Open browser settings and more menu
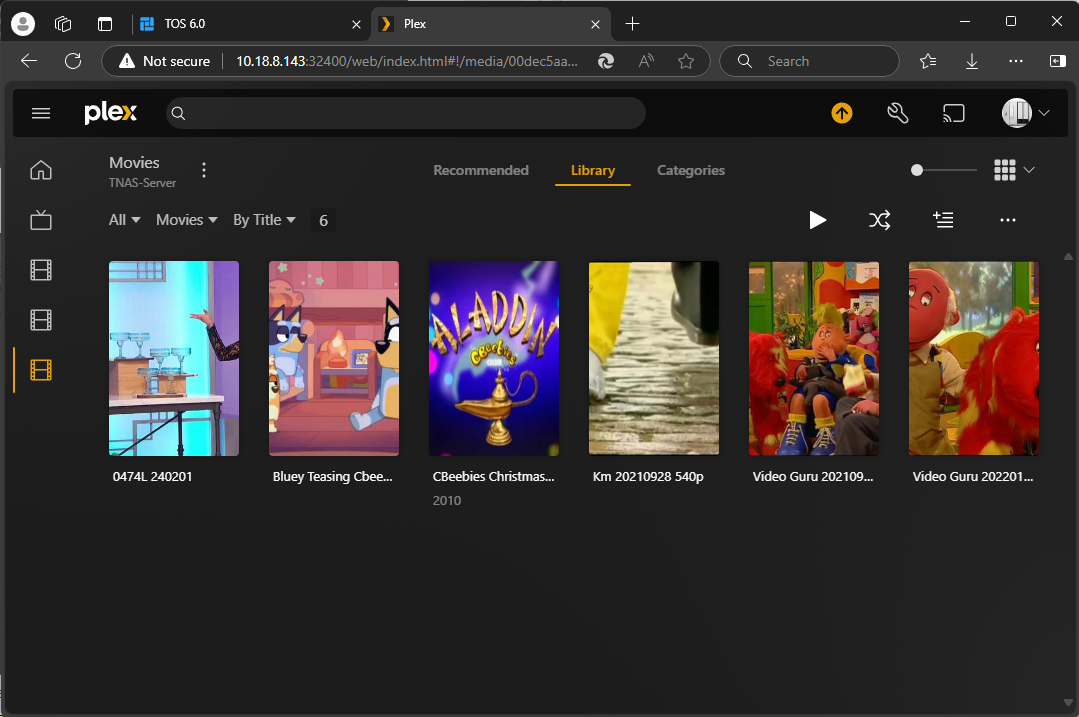This screenshot has width=1079, height=717. (x=1016, y=61)
